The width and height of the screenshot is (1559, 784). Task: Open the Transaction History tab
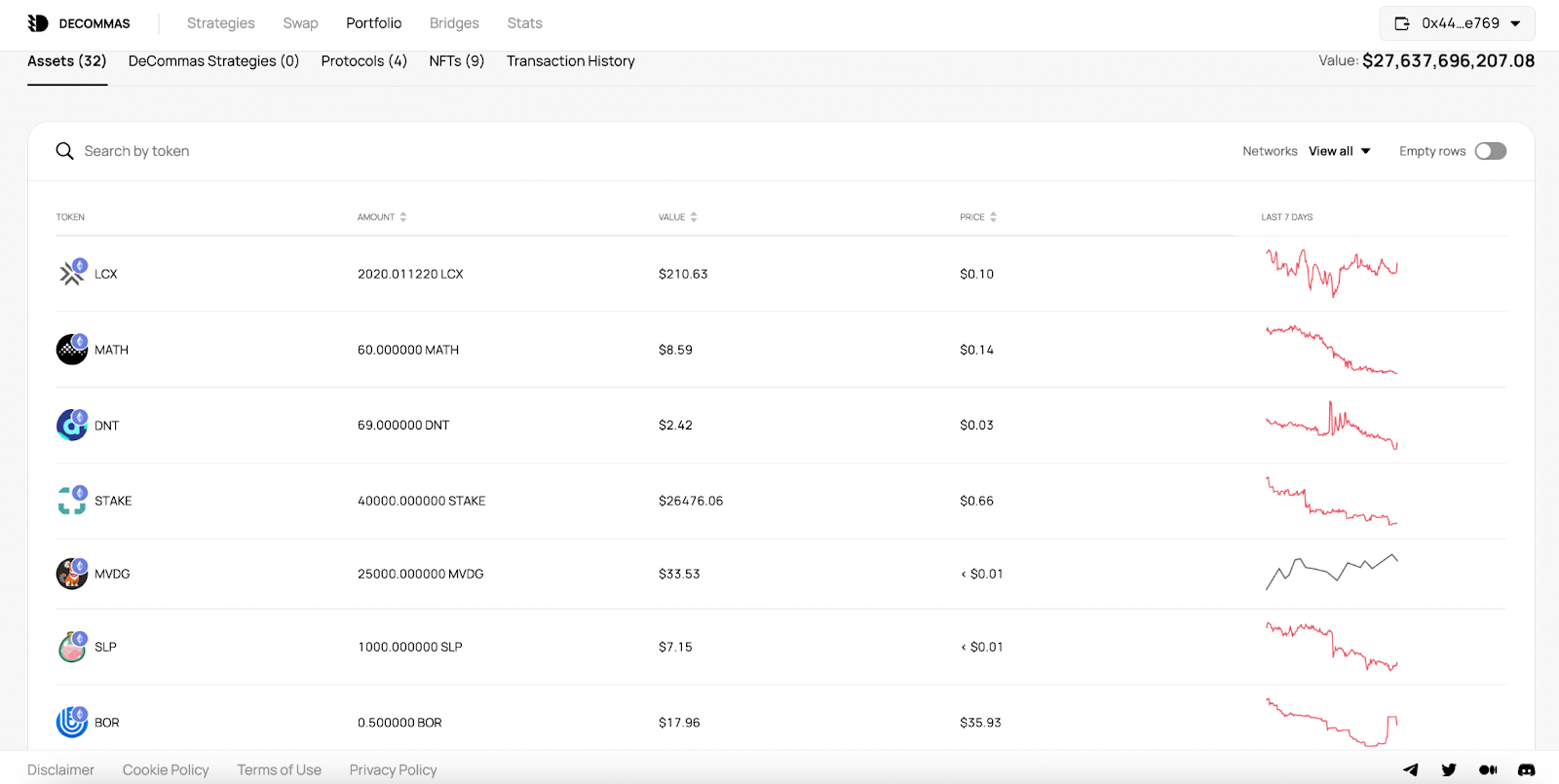[x=570, y=61]
